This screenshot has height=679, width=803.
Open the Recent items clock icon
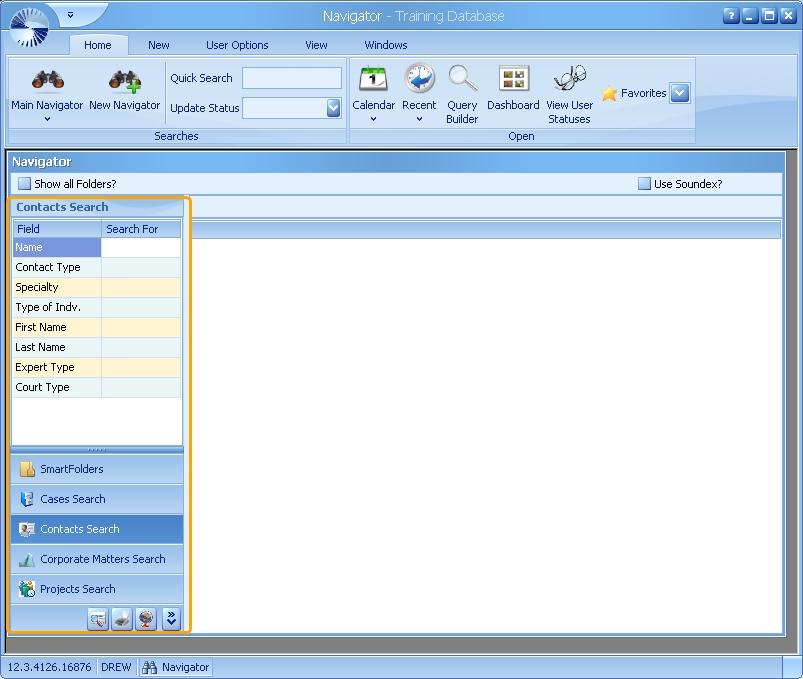coord(419,78)
